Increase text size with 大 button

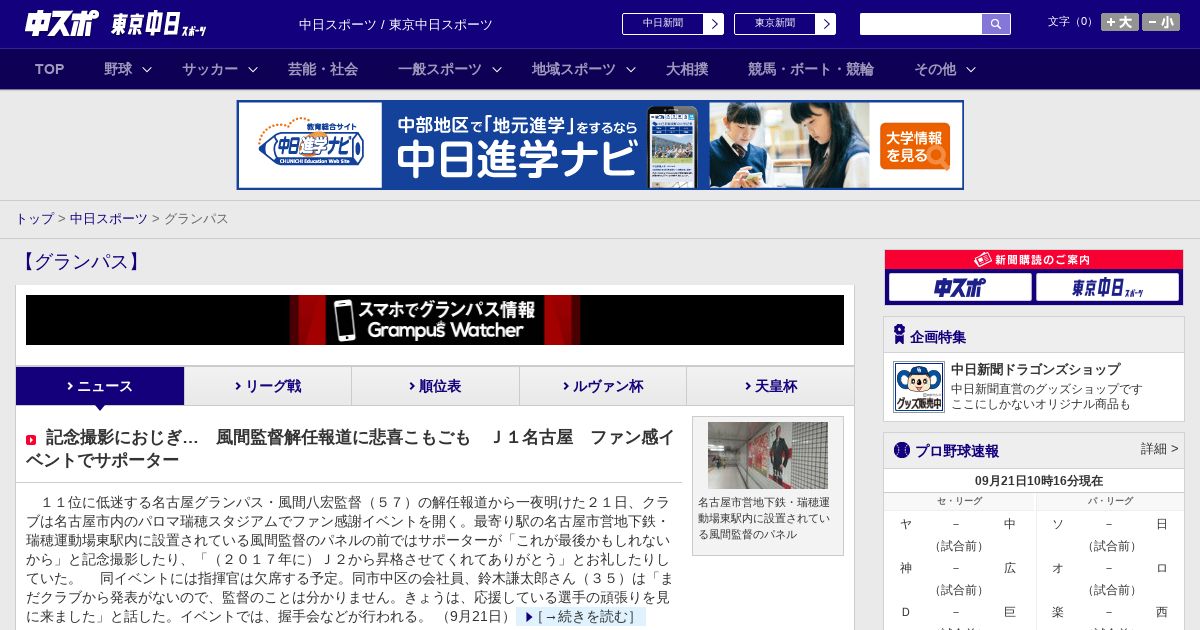click(1119, 22)
